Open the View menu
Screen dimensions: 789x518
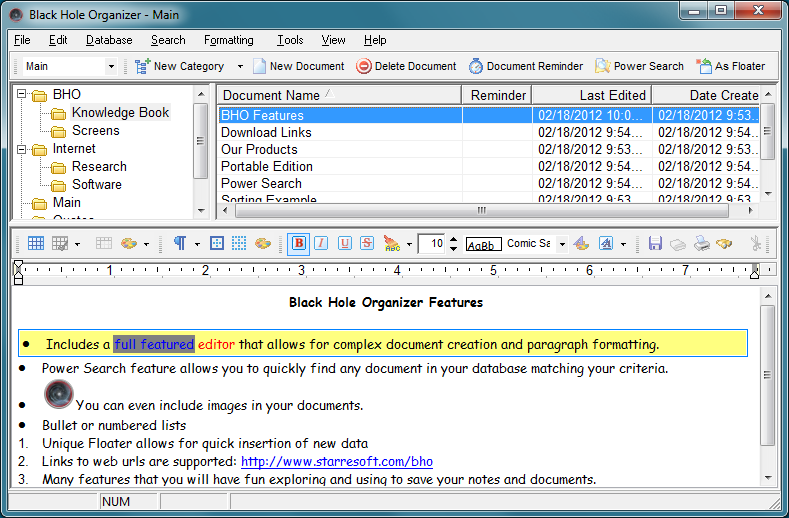tap(333, 40)
